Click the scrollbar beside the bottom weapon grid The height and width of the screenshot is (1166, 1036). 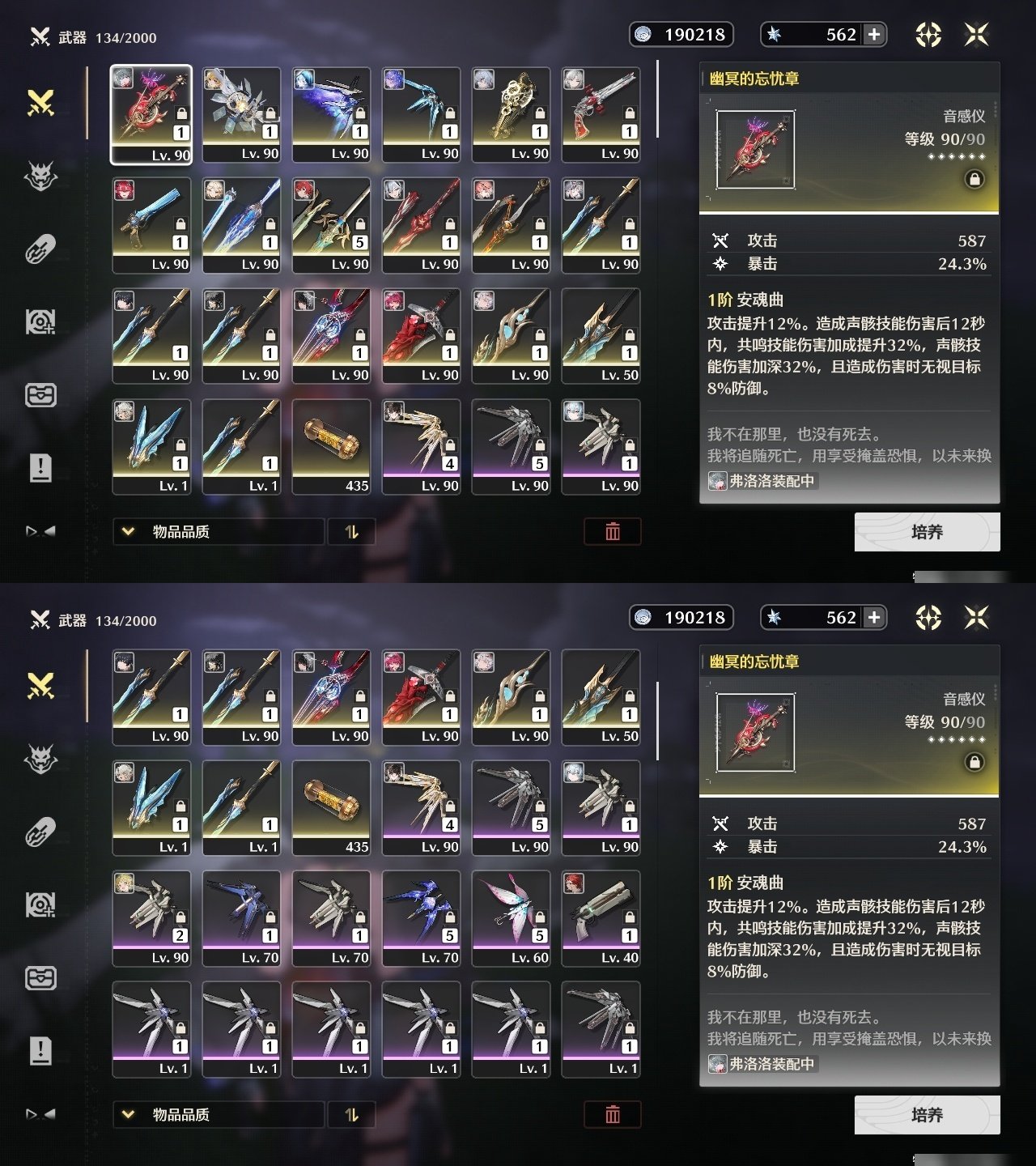pos(658,721)
